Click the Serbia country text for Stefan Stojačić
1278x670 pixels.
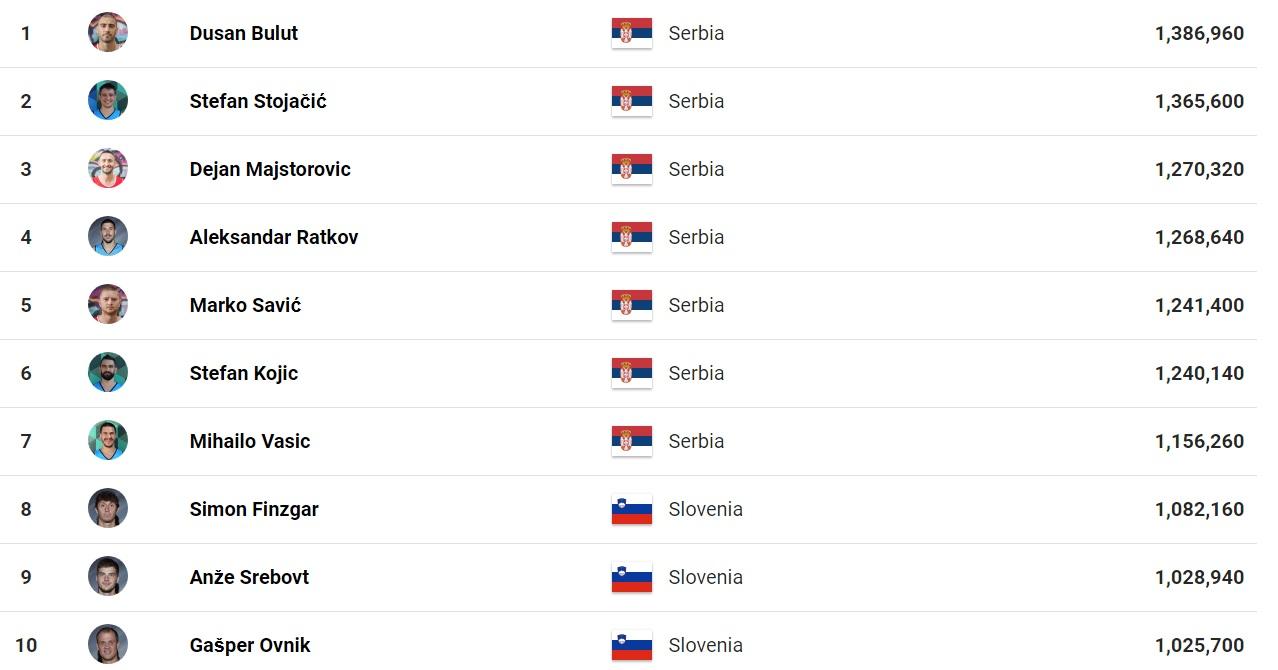tap(696, 101)
